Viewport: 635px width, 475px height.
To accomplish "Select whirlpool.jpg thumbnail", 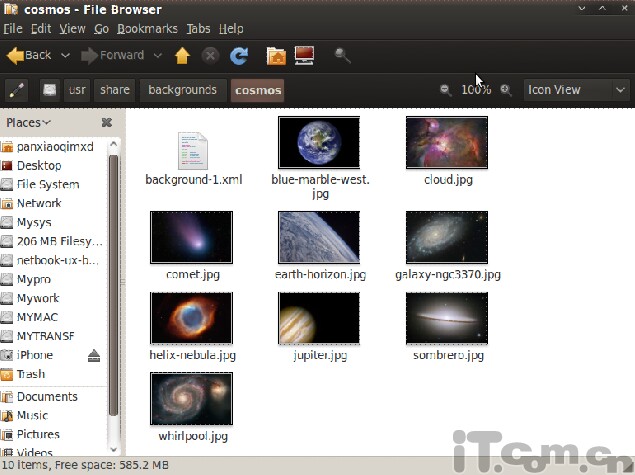I will (x=191, y=399).
